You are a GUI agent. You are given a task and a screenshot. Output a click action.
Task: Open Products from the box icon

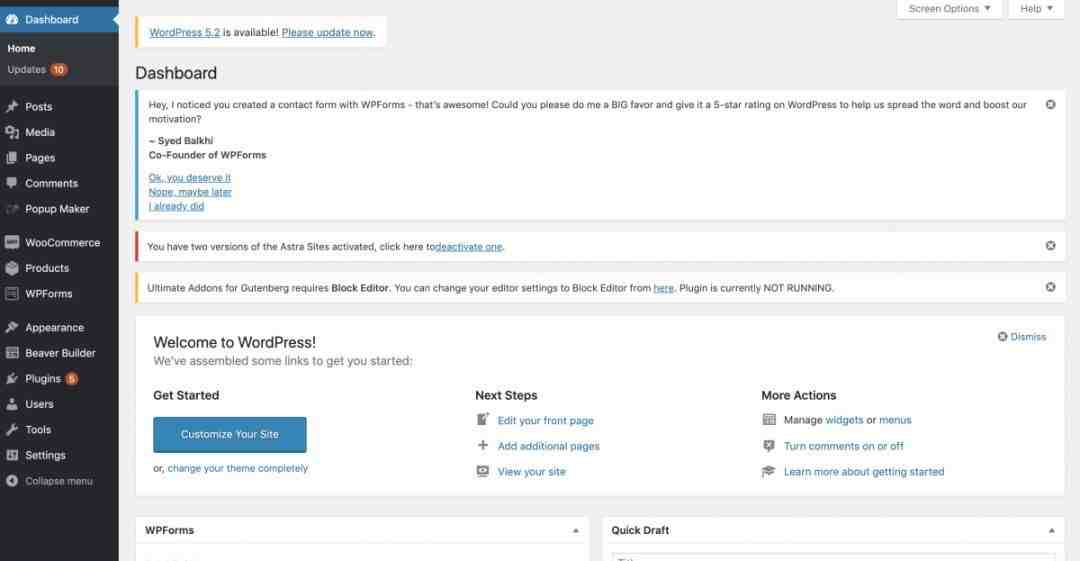click(x=12, y=268)
